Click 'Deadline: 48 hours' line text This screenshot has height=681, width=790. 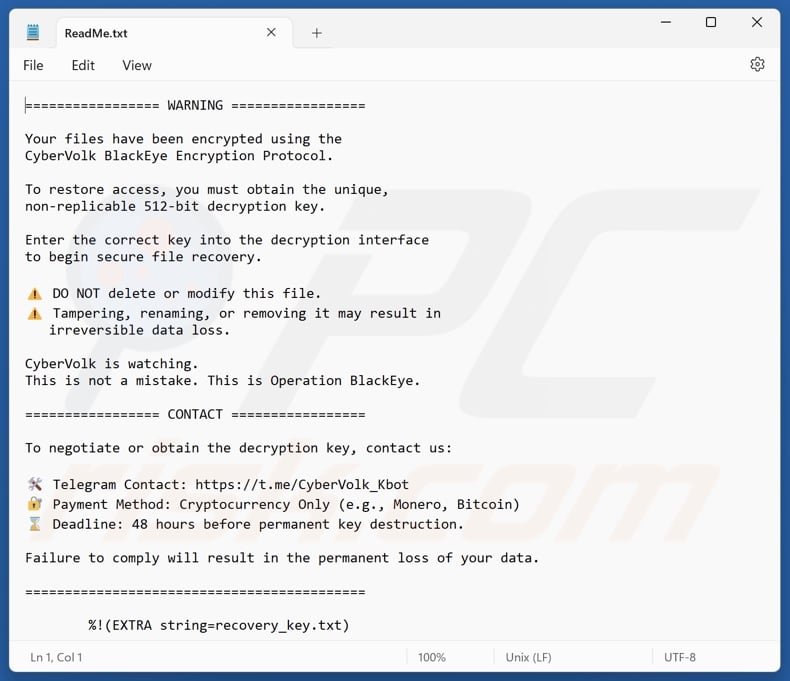[258, 524]
